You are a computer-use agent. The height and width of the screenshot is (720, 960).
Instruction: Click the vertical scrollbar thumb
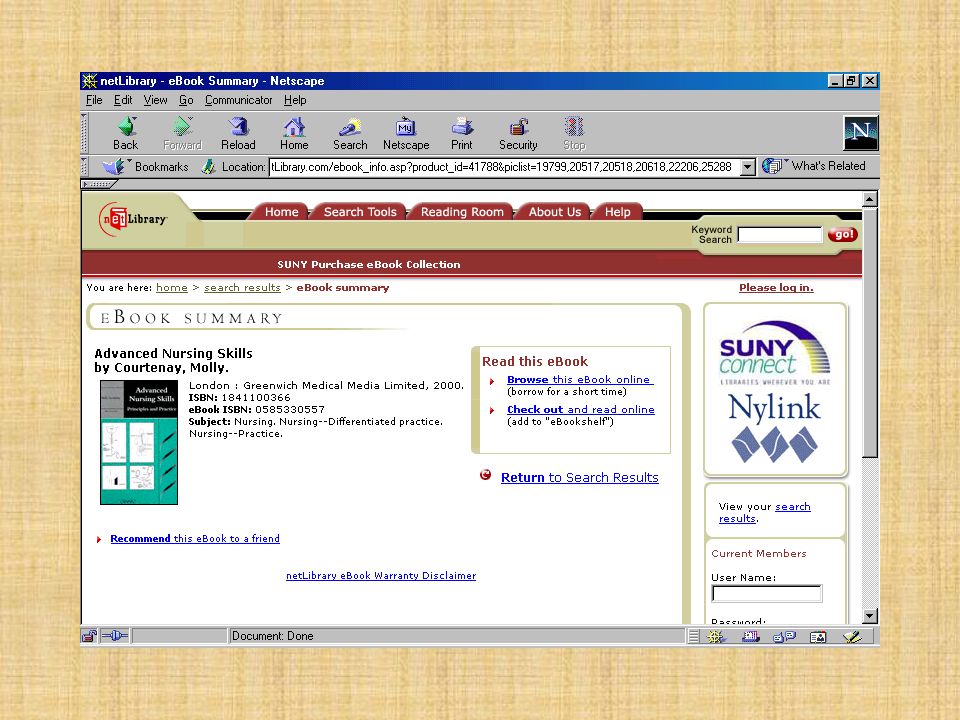coord(870,332)
